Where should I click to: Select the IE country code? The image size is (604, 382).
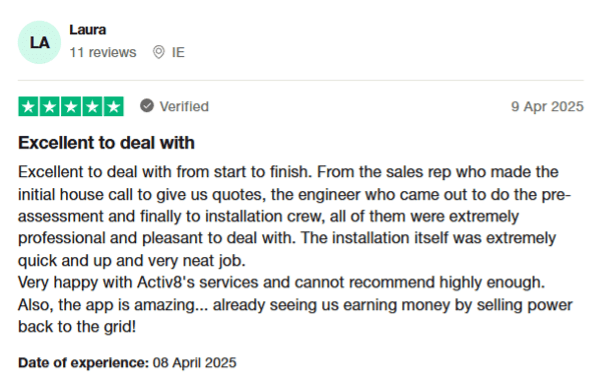click(178, 52)
